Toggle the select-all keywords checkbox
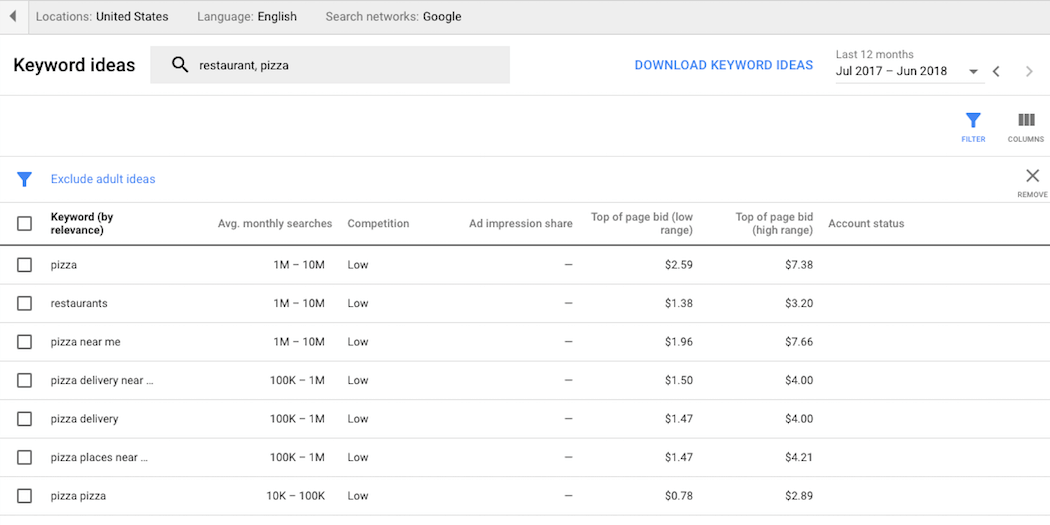This screenshot has width=1050, height=525. coord(25,224)
